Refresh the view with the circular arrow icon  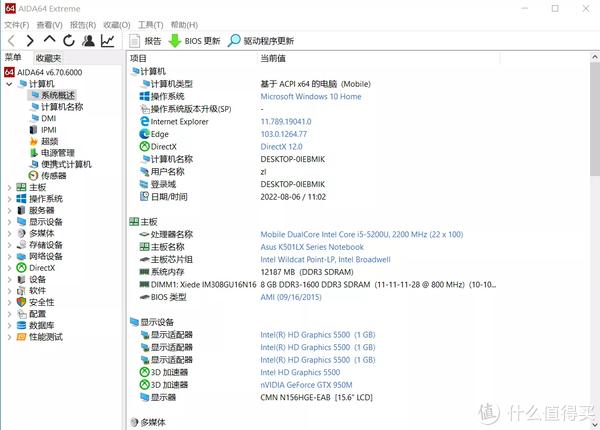click(69, 41)
